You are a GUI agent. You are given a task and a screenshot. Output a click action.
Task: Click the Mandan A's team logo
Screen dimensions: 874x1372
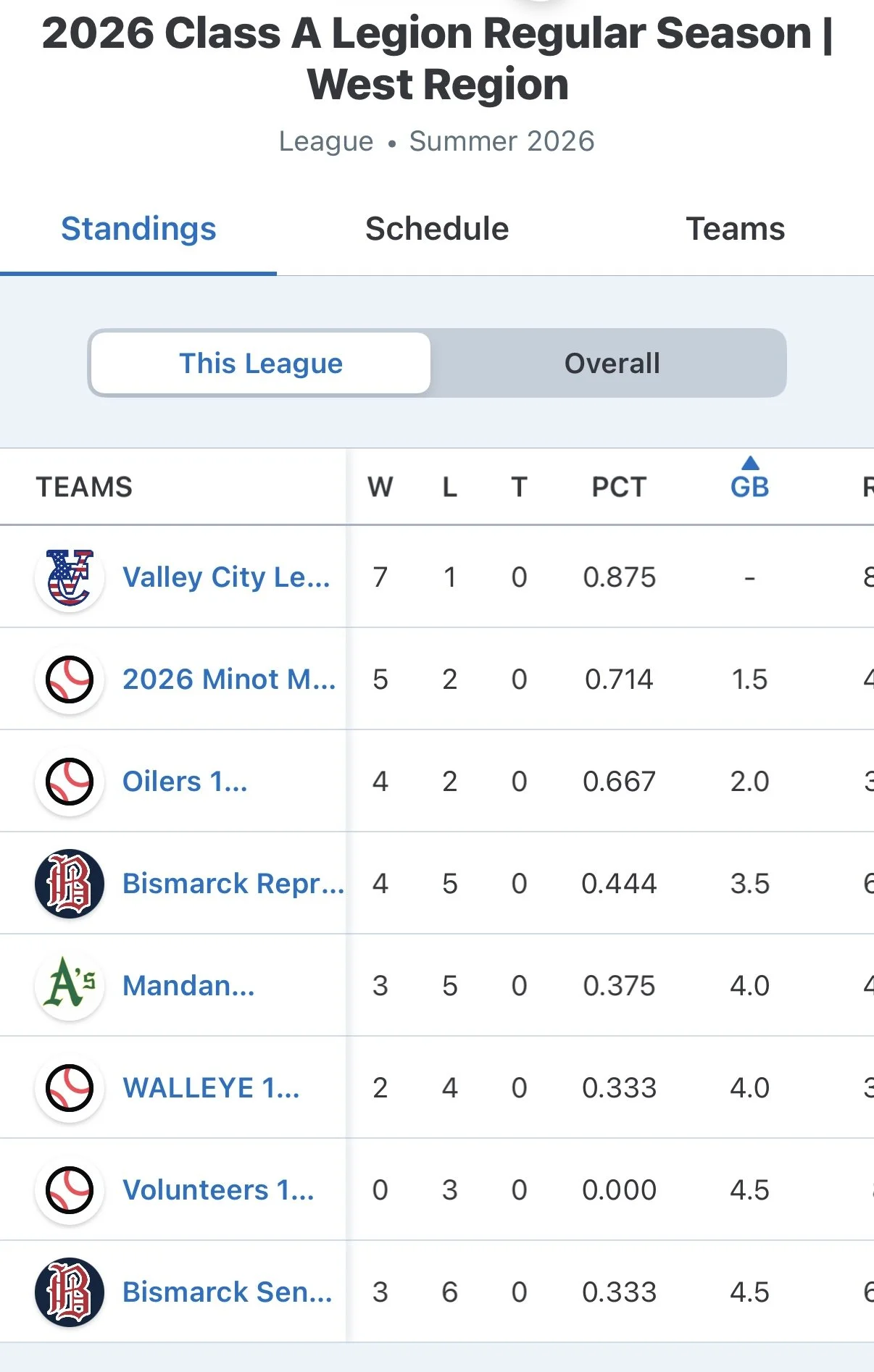tap(70, 986)
